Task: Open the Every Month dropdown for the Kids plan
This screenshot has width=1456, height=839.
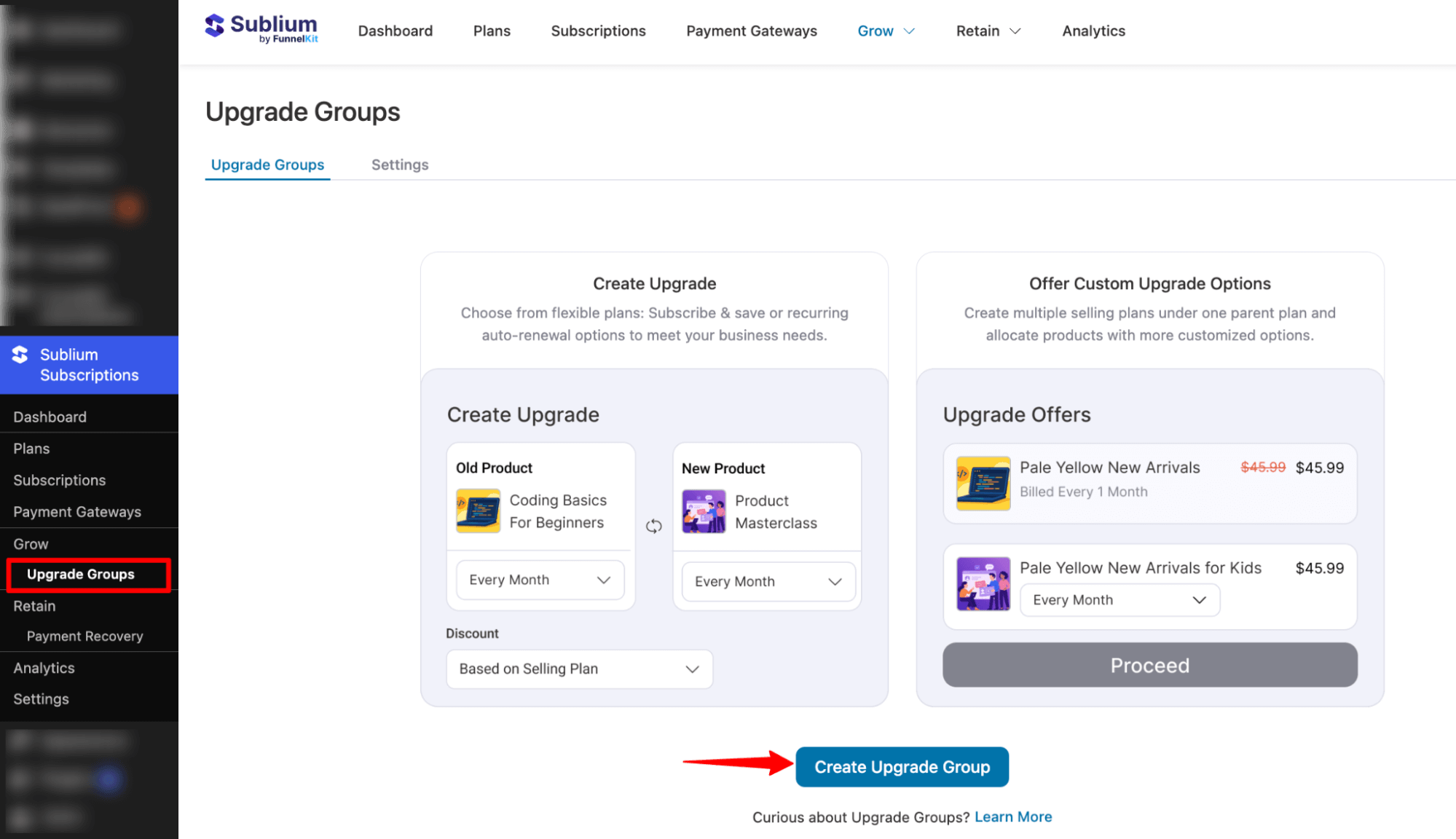Action: pyautogui.click(x=1119, y=599)
